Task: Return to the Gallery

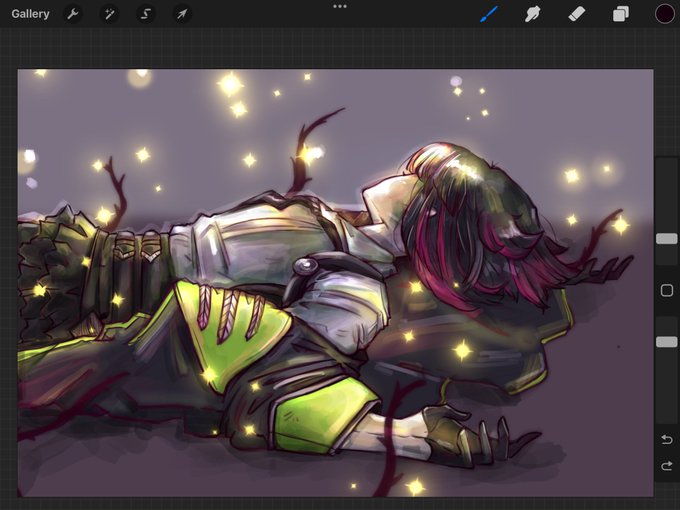Action: (30, 14)
